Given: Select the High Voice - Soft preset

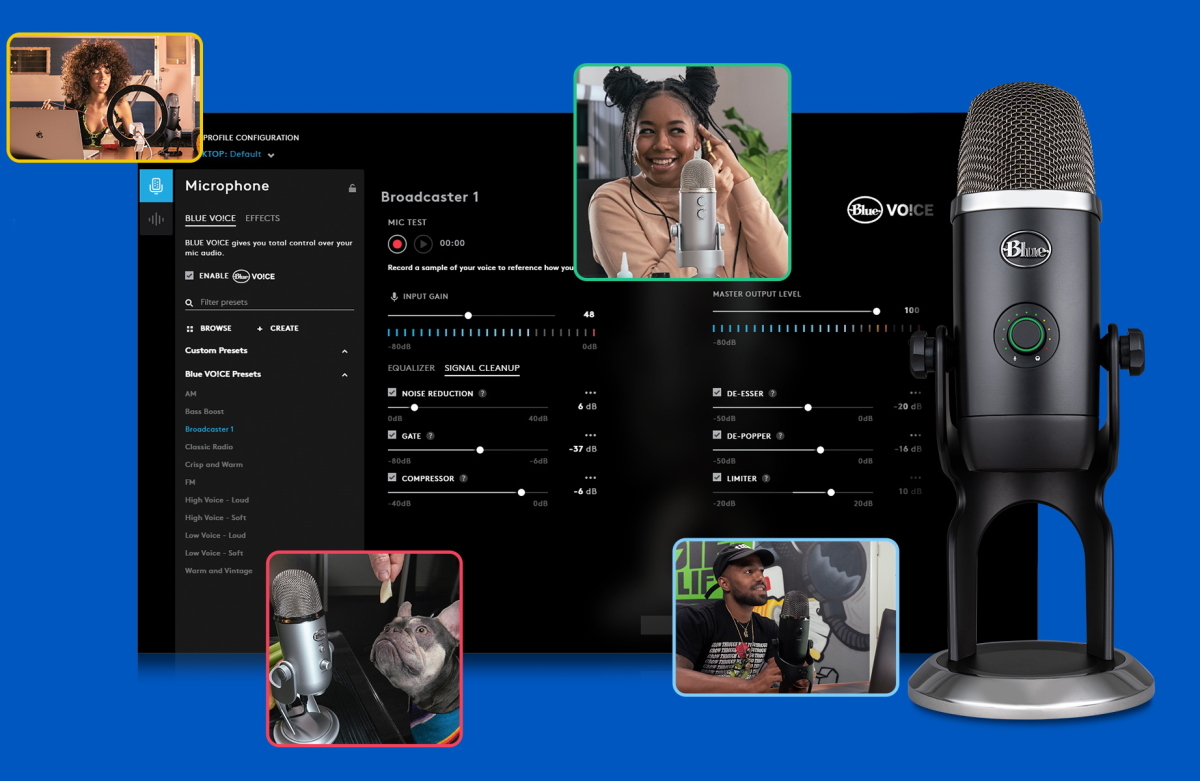Looking at the screenshot, I should click(x=215, y=518).
